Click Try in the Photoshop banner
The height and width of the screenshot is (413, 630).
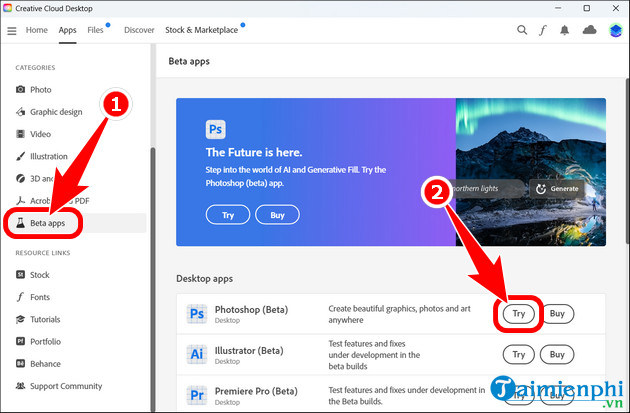pos(228,215)
